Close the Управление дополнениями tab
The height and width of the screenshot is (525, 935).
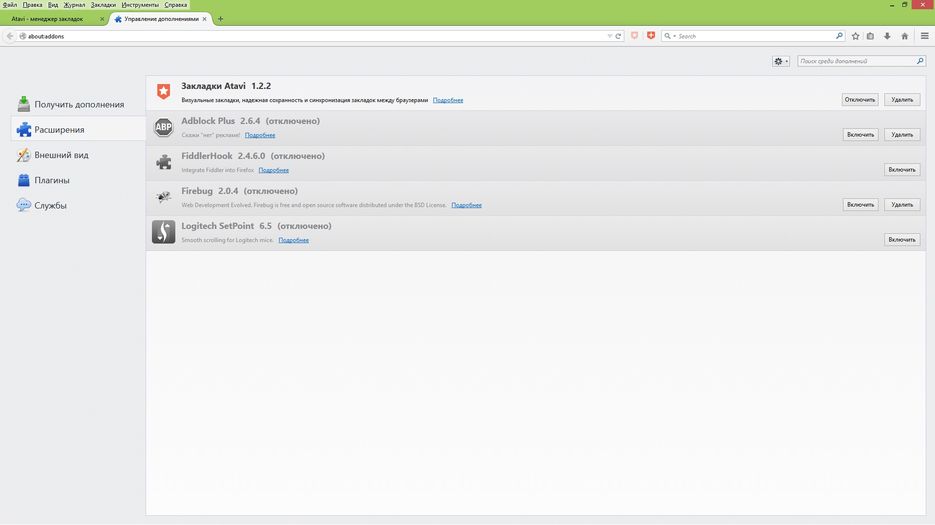coord(205,19)
